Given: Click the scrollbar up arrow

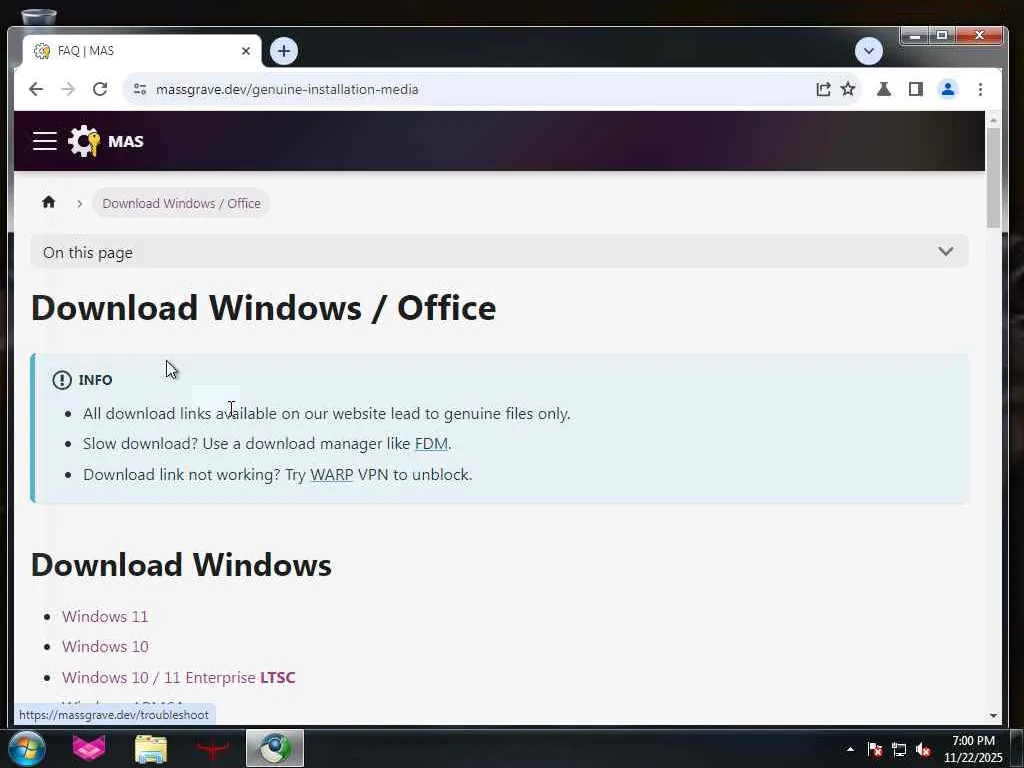Looking at the screenshot, I should pos(993,120).
